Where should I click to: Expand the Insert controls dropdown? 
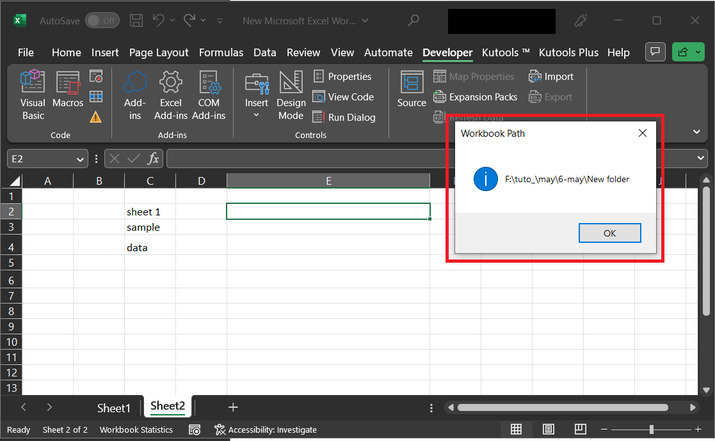pyautogui.click(x=257, y=115)
